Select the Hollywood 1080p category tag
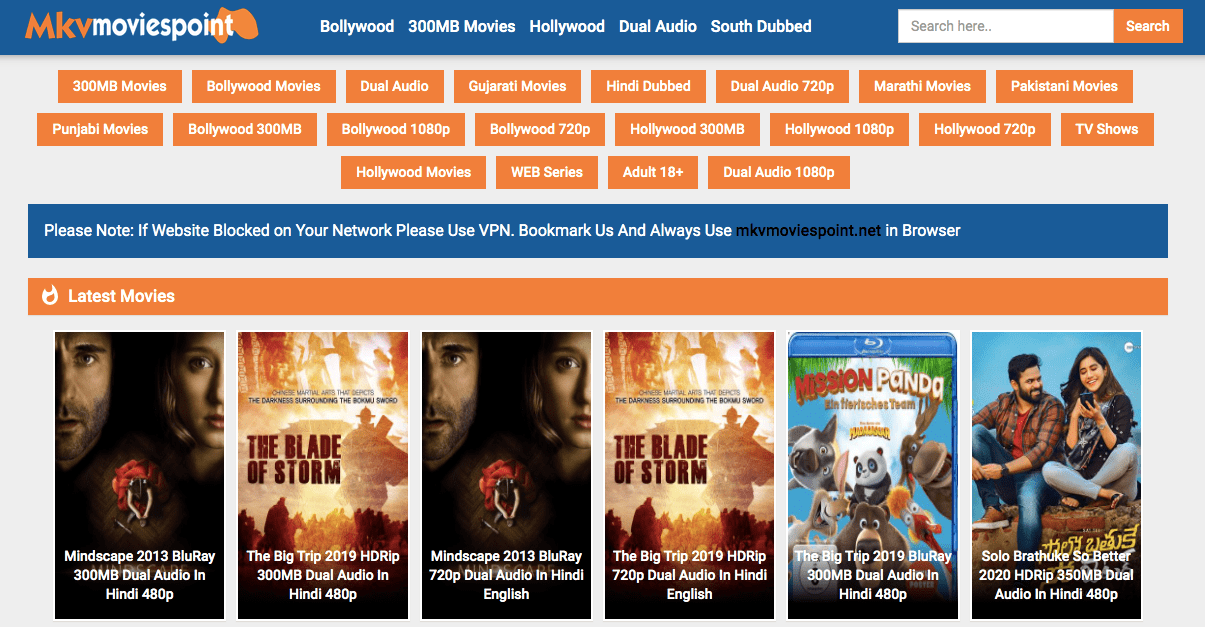The image size is (1205, 627). [x=840, y=129]
